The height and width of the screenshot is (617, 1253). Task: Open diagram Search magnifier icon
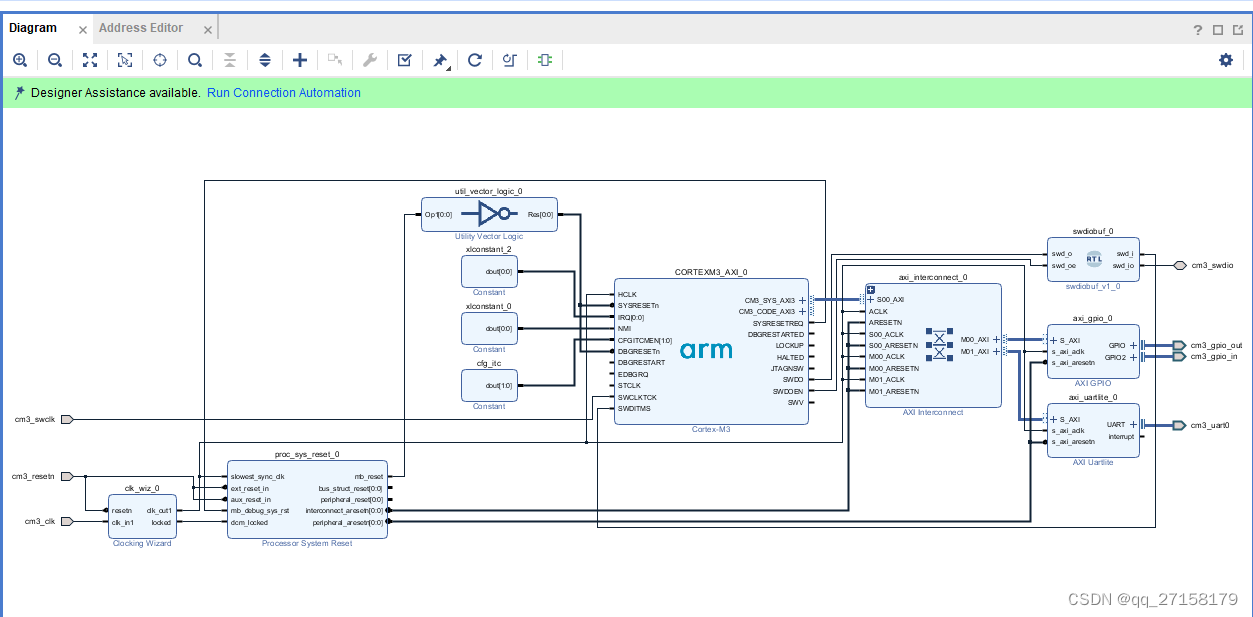tap(195, 60)
